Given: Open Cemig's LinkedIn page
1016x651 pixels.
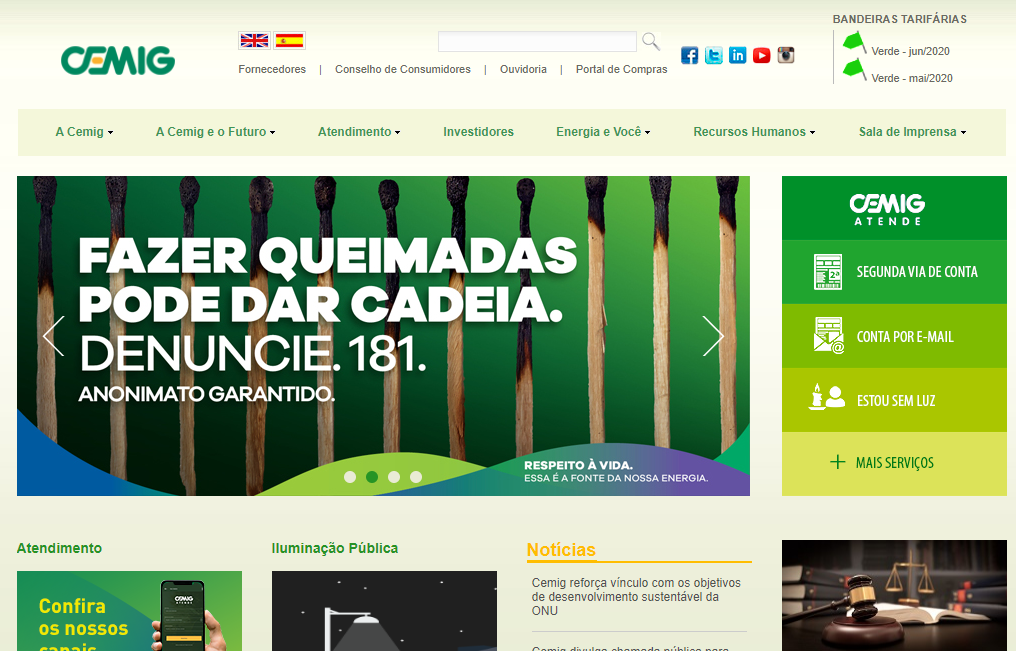Looking at the screenshot, I should pos(737,56).
